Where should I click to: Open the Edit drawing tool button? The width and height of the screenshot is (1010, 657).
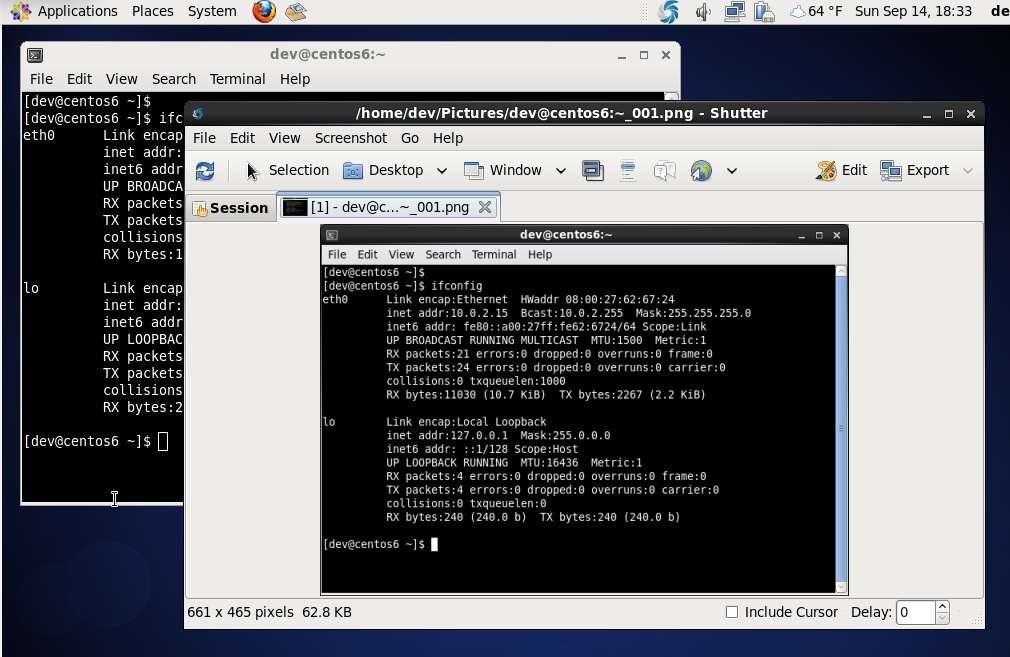(x=841, y=171)
